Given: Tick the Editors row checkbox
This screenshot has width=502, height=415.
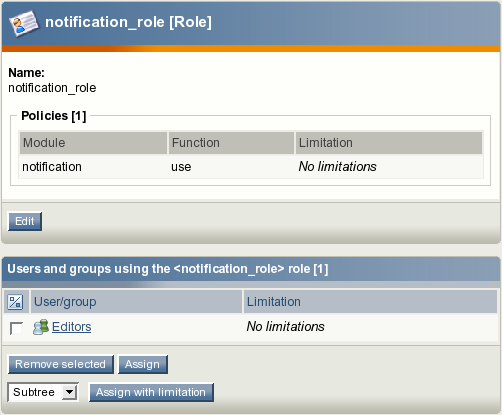Looking at the screenshot, I should coord(16,328).
